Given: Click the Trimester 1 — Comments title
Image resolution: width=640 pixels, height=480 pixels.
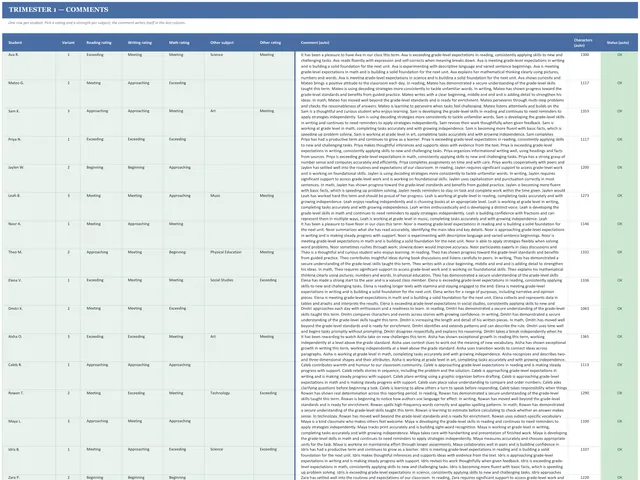Looking at the screenshot, I should (x=58, y=9).
